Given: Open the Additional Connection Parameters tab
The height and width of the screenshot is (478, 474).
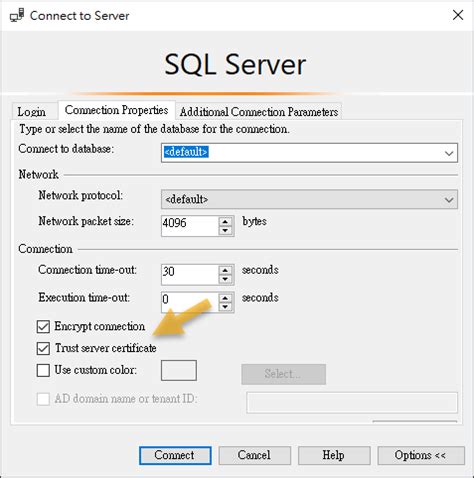Looking at the screenshot, I should 259,112.
